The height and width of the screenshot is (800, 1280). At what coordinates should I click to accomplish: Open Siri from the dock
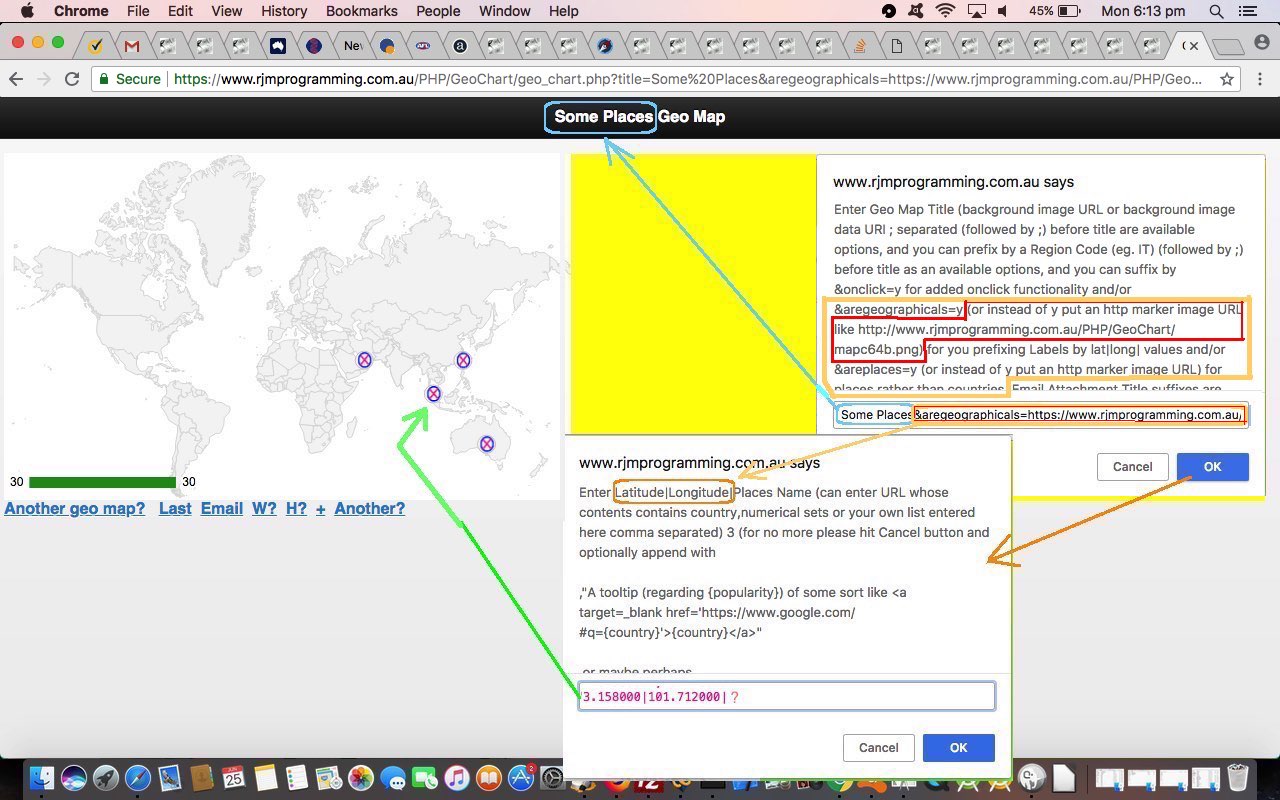[74, 778]
